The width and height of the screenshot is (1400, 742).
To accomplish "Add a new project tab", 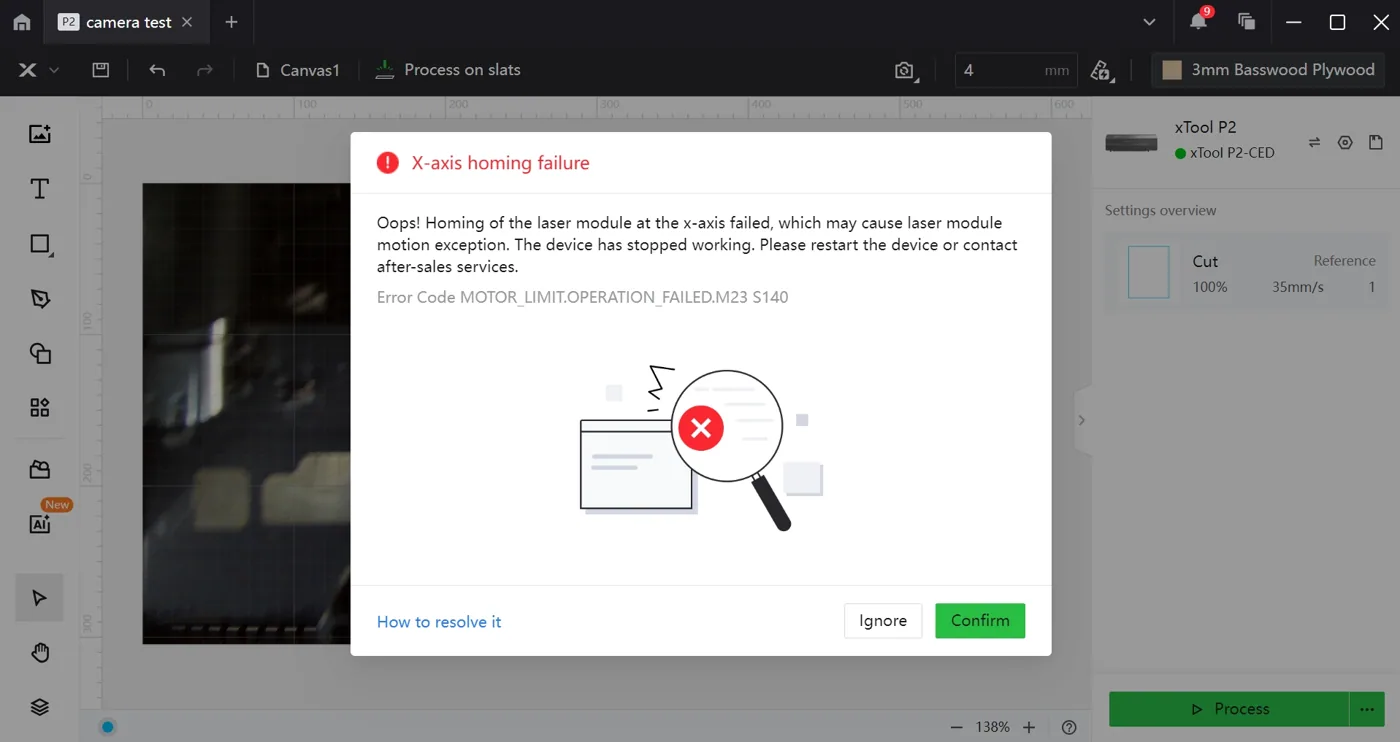I will 231,22.
